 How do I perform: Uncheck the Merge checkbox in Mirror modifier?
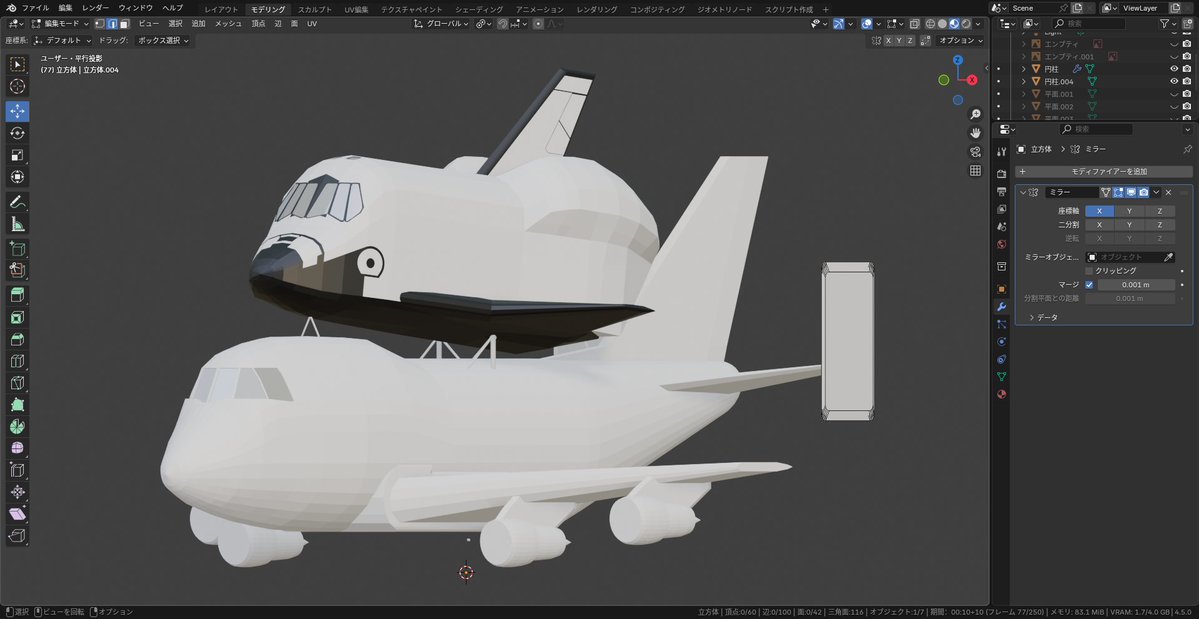pos(1089,285)
